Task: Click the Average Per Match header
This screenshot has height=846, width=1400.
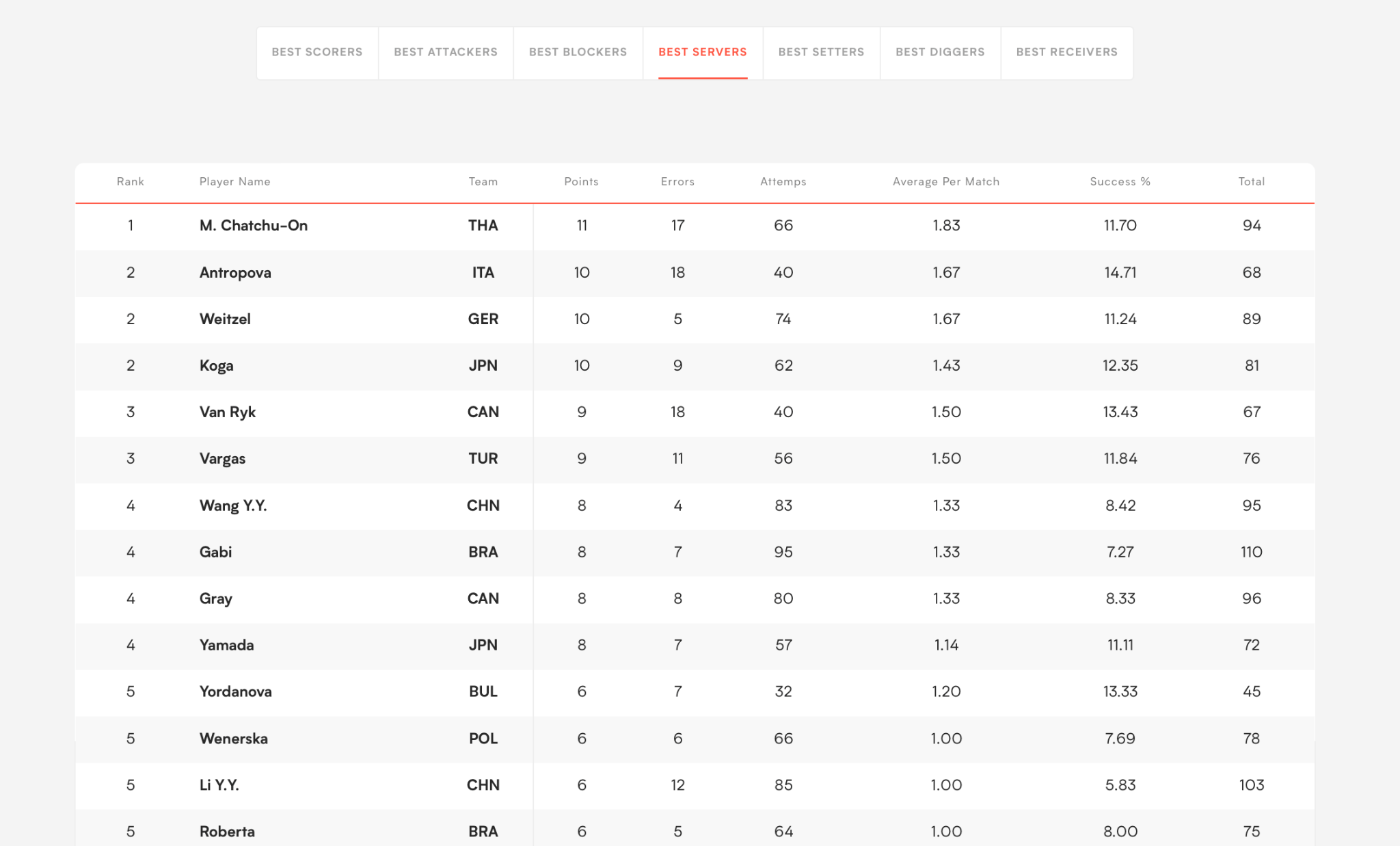Action: [x=946, y=181]
